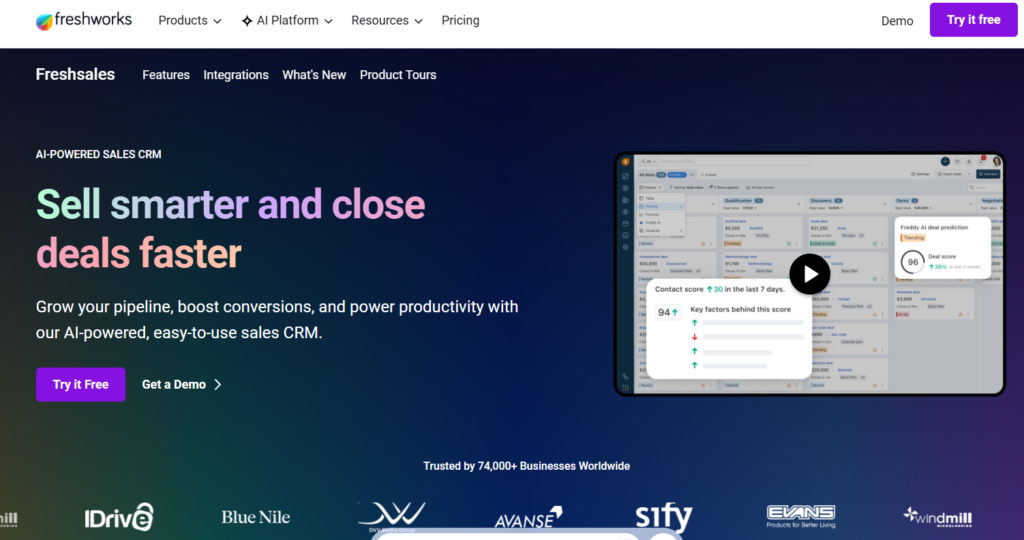Click the hero Try it Free button
Image resolution: width=1024 pixels, height=540 pixels.
coord(80,385)
